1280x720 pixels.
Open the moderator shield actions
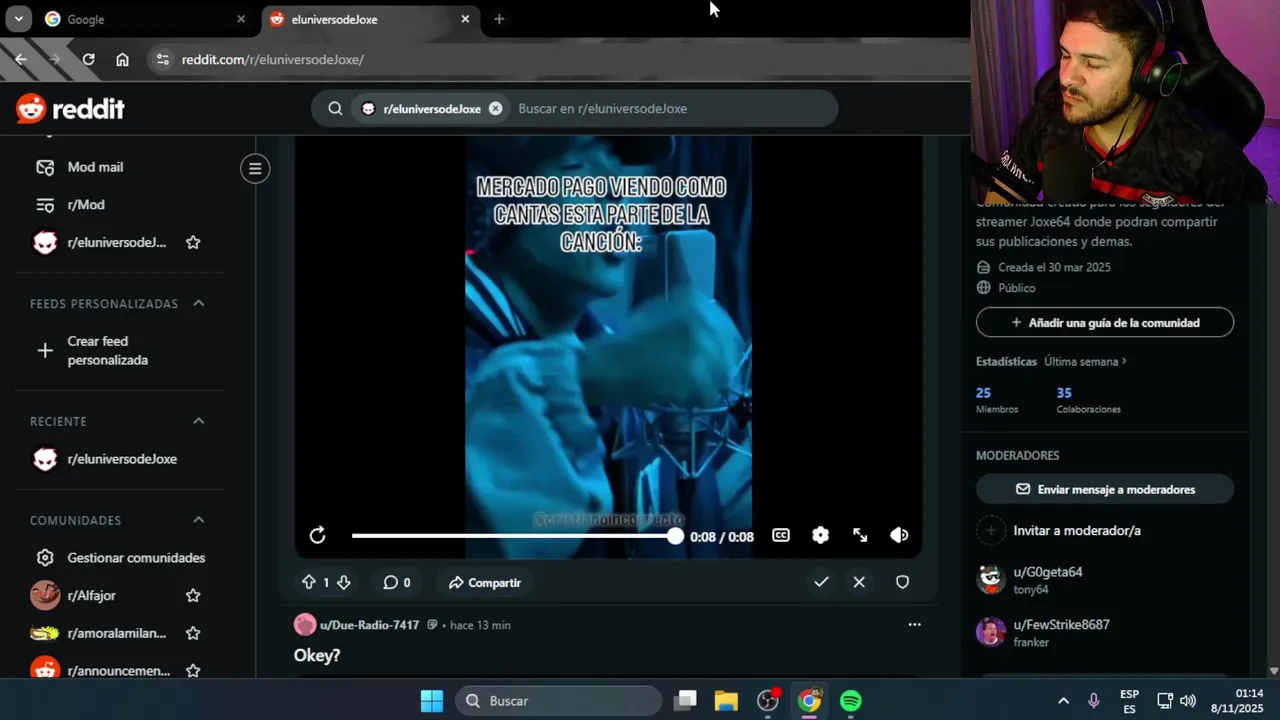pos(902,582)
